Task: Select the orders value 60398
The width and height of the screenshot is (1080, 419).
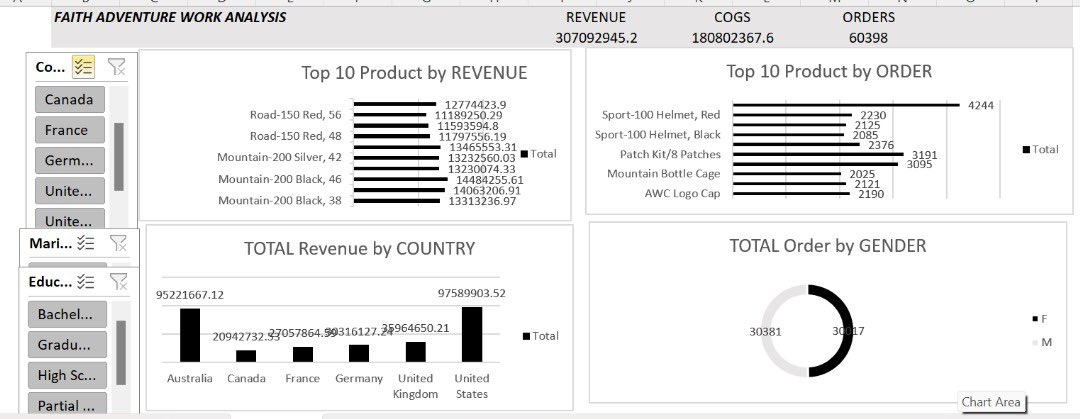Action: [869, 38]
